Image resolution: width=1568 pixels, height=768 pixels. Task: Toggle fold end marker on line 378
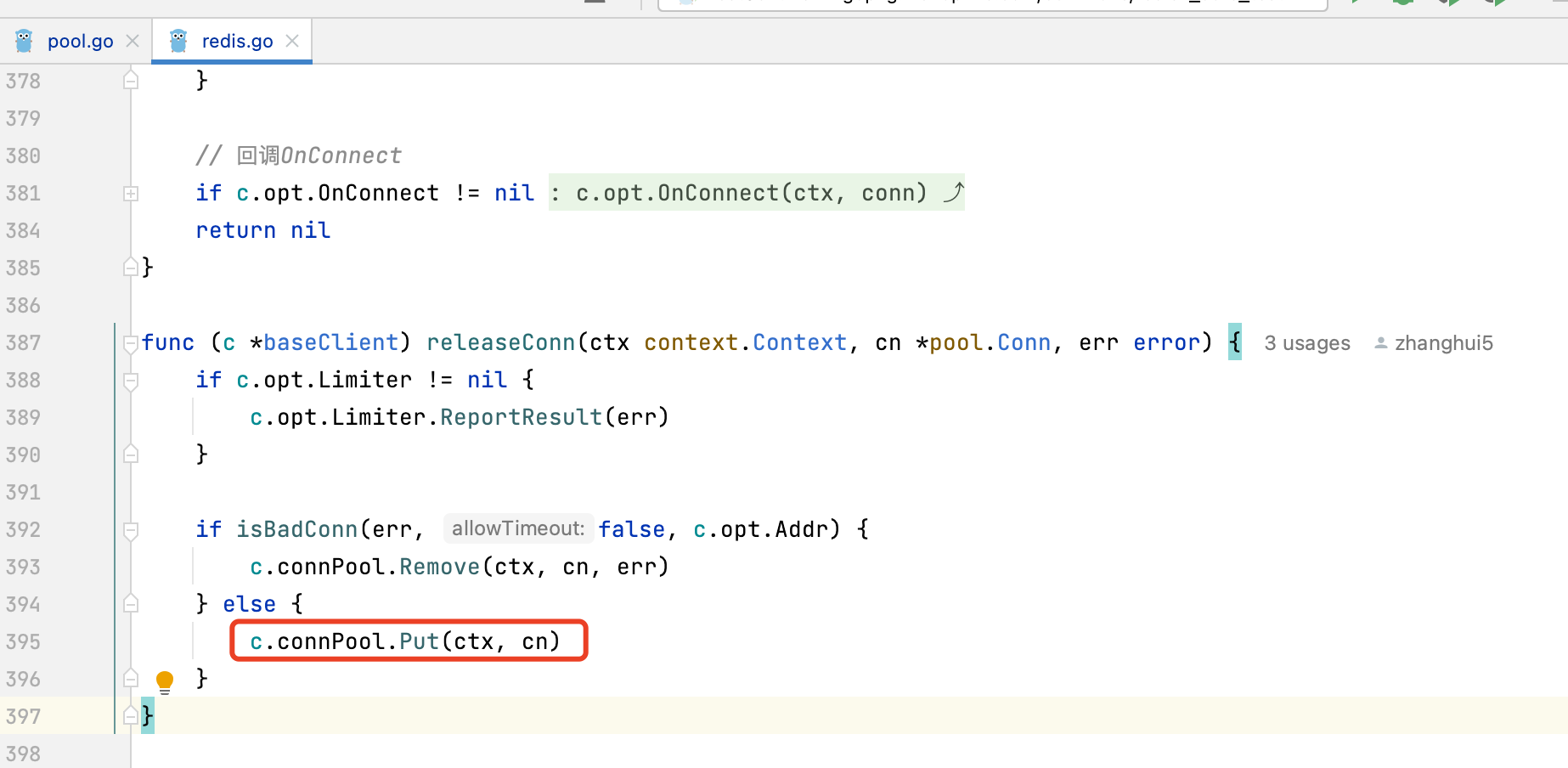tap(131, 81)
